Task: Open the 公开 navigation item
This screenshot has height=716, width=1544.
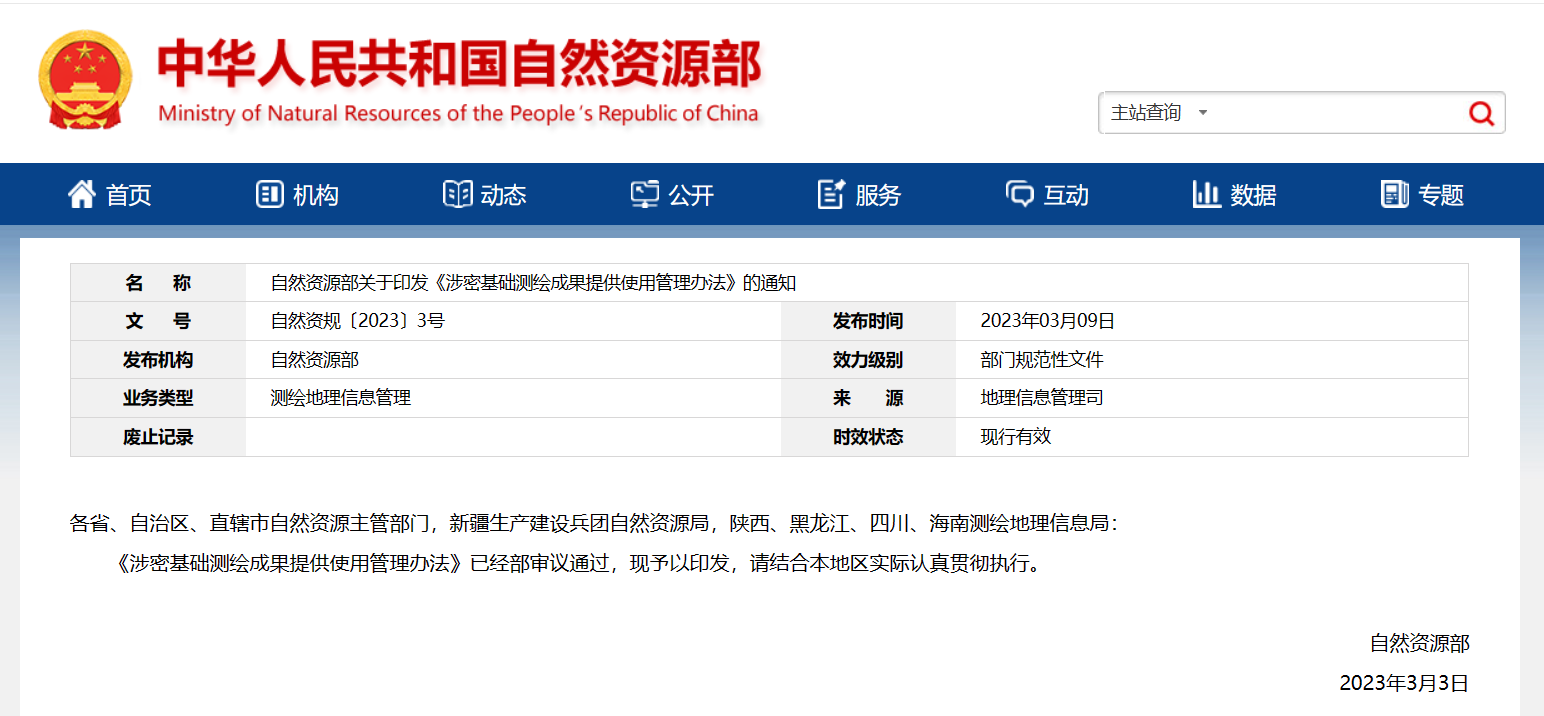Action: tap(673, 195)
